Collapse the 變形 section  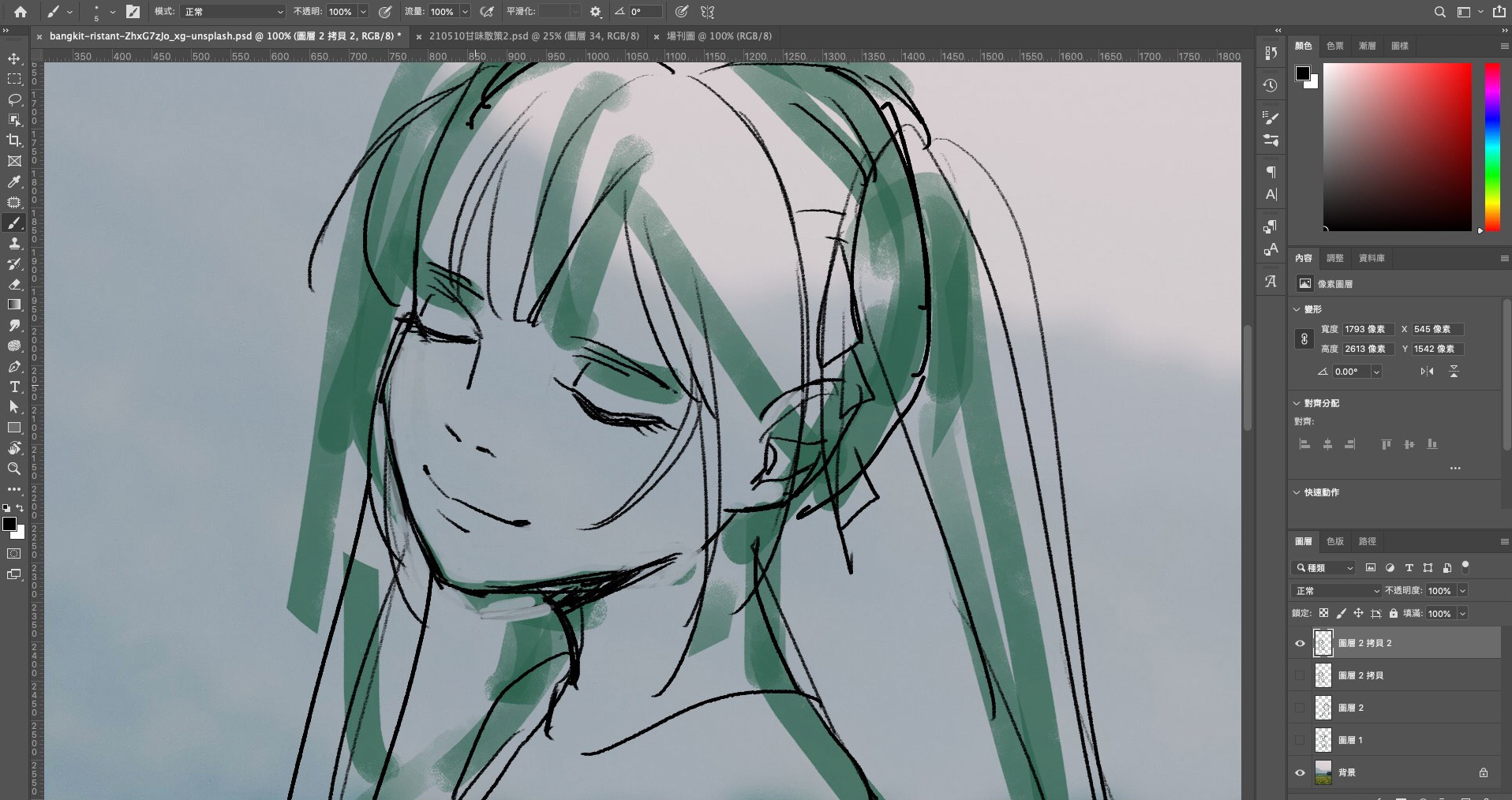coord(1297,309)
